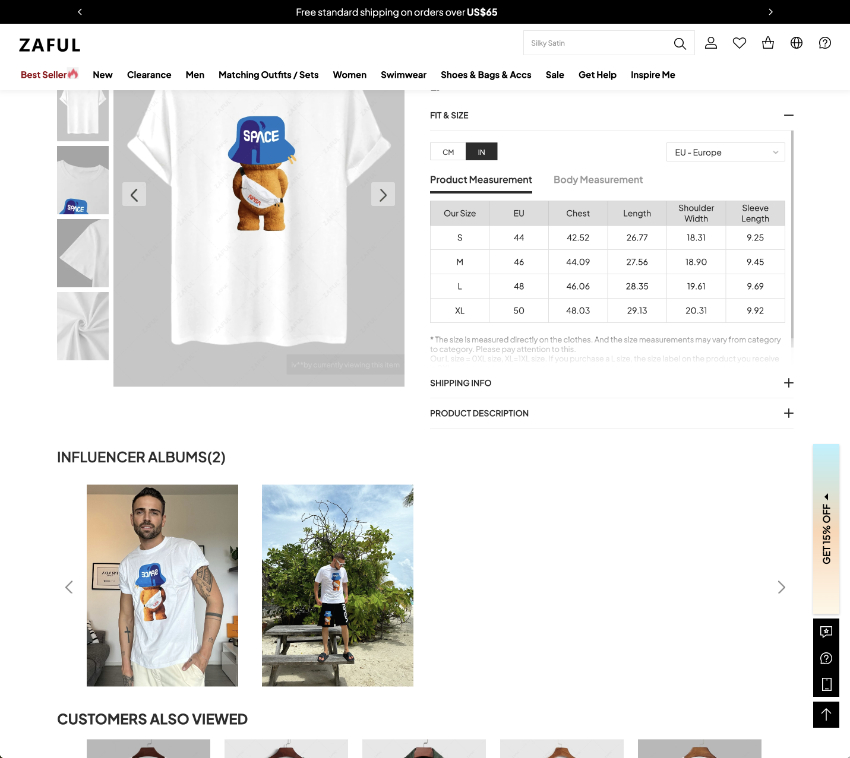Click the main product t-shirt image
Viewport: 850px width, 758px height.
click(x=259, y=238)
